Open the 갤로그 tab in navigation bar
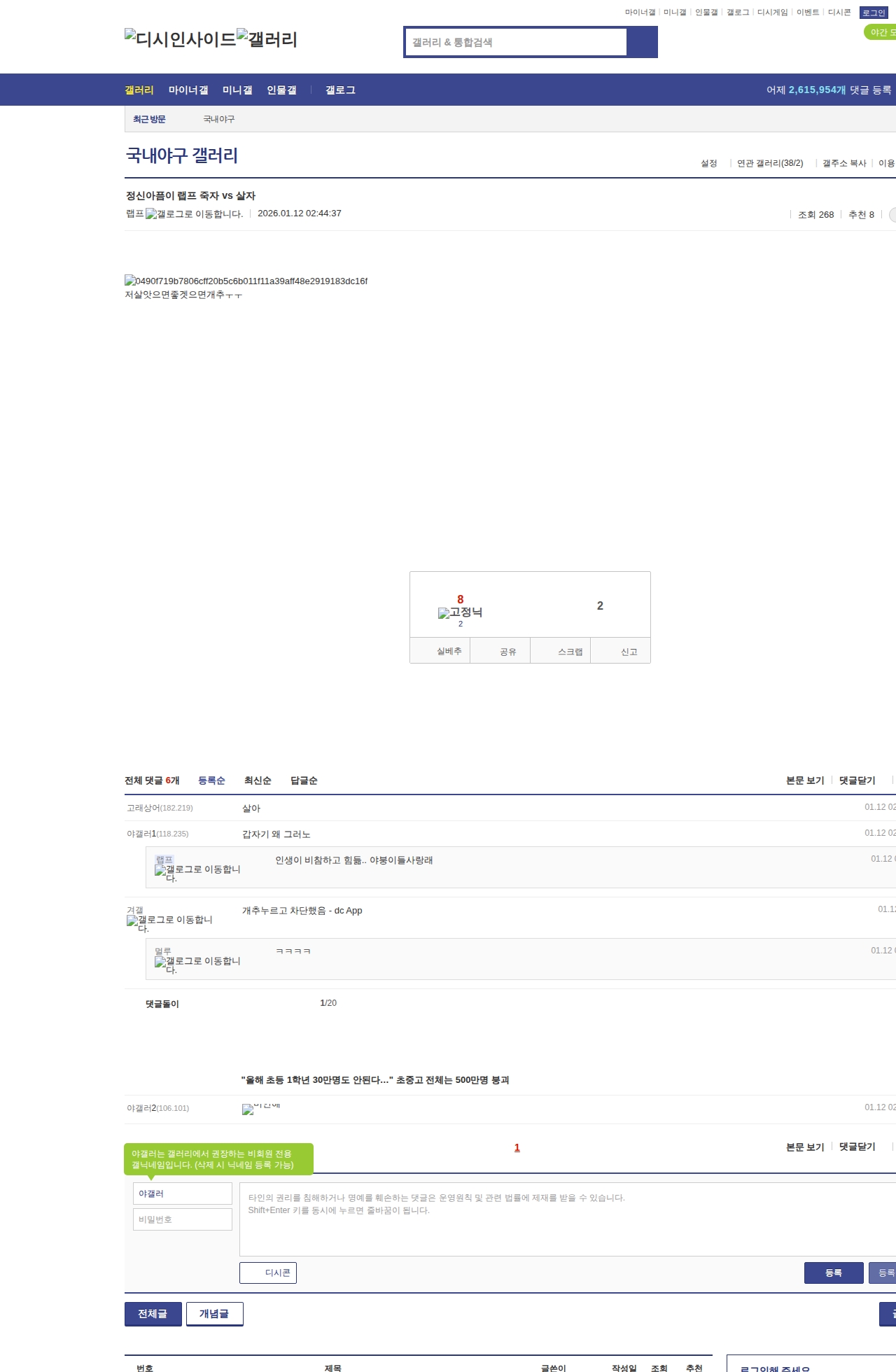 340,90
